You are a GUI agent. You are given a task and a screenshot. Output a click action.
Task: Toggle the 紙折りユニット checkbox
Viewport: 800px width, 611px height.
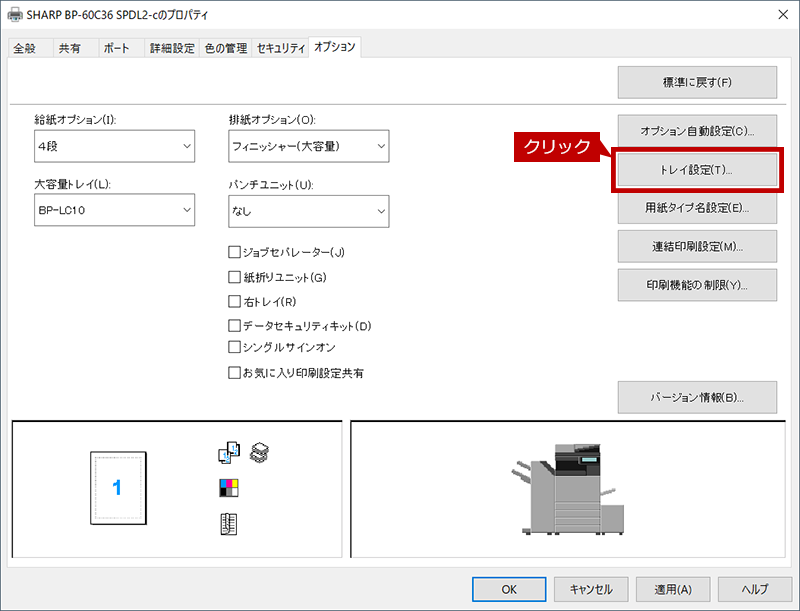point(235,277)
